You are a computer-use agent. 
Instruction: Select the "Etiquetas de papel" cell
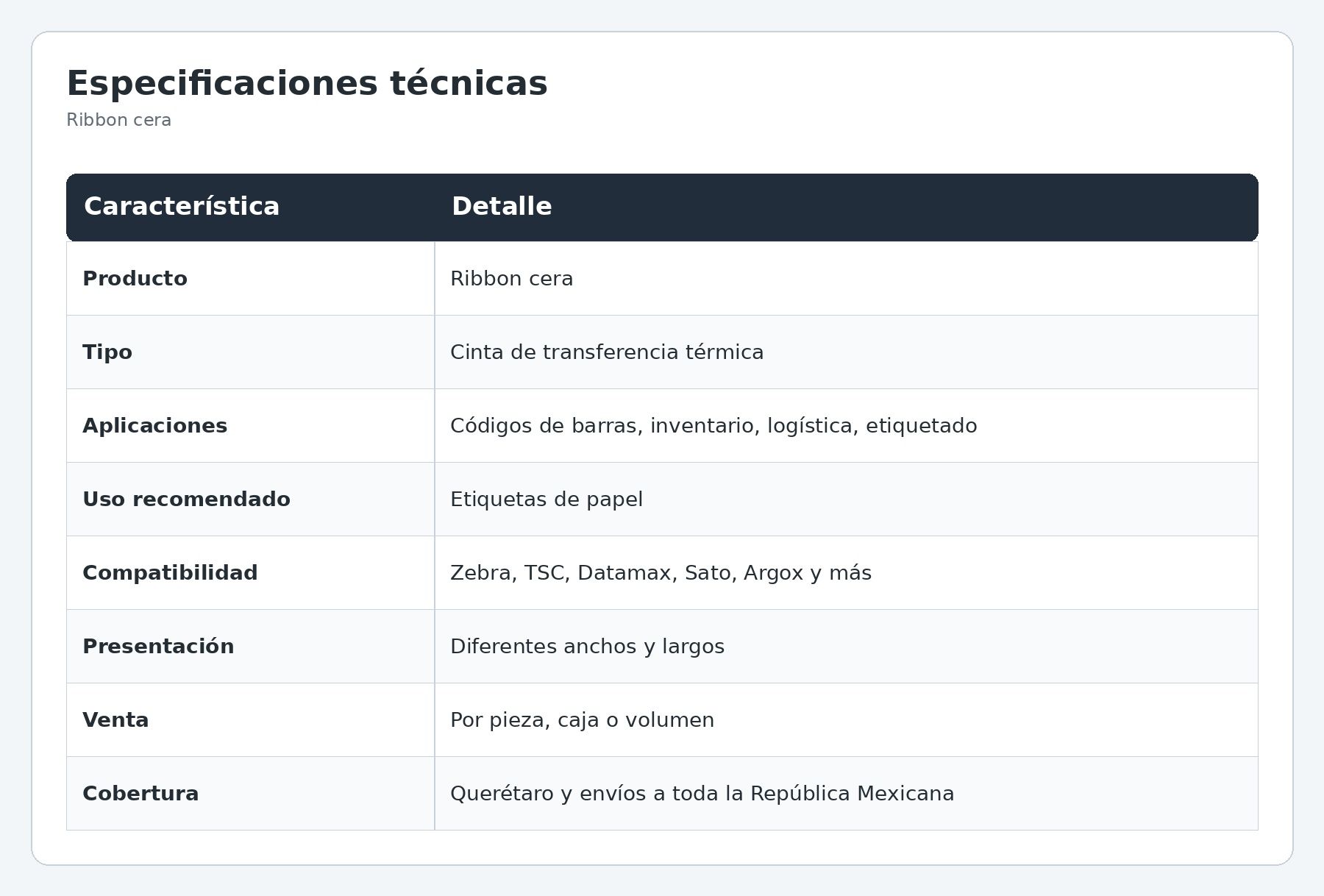point(547,499)
